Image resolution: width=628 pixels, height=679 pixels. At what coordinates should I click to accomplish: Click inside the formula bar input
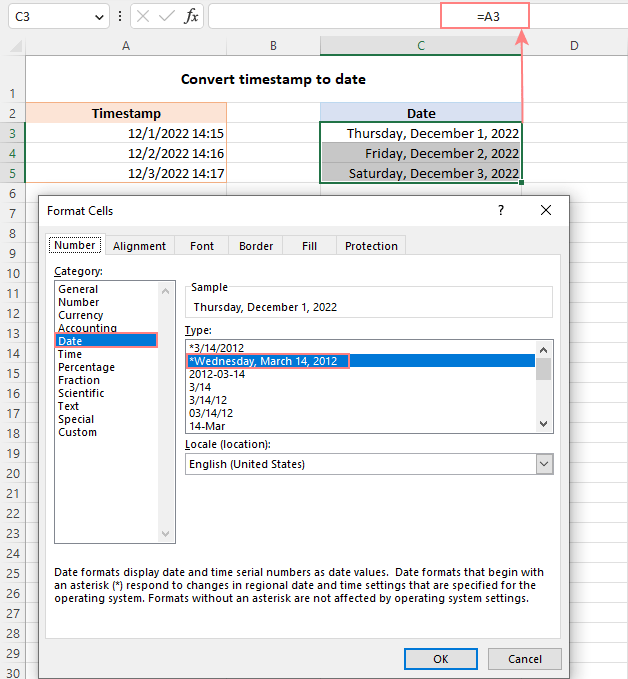click(320, 16)
